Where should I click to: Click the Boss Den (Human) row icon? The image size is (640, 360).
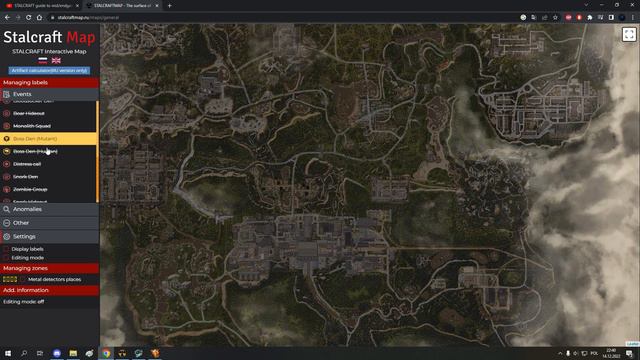point(7,151)
